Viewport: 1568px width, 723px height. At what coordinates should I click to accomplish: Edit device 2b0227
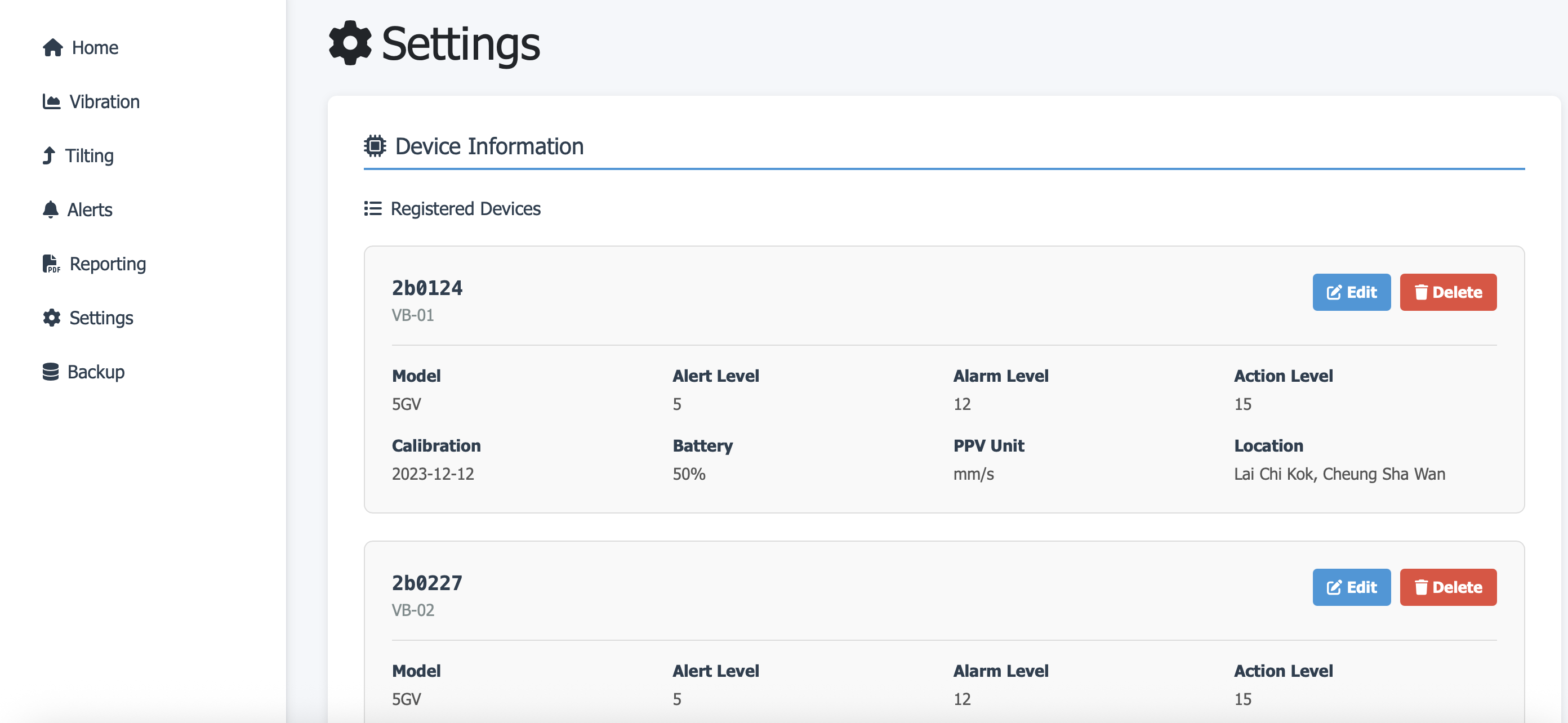point(1351,587)
